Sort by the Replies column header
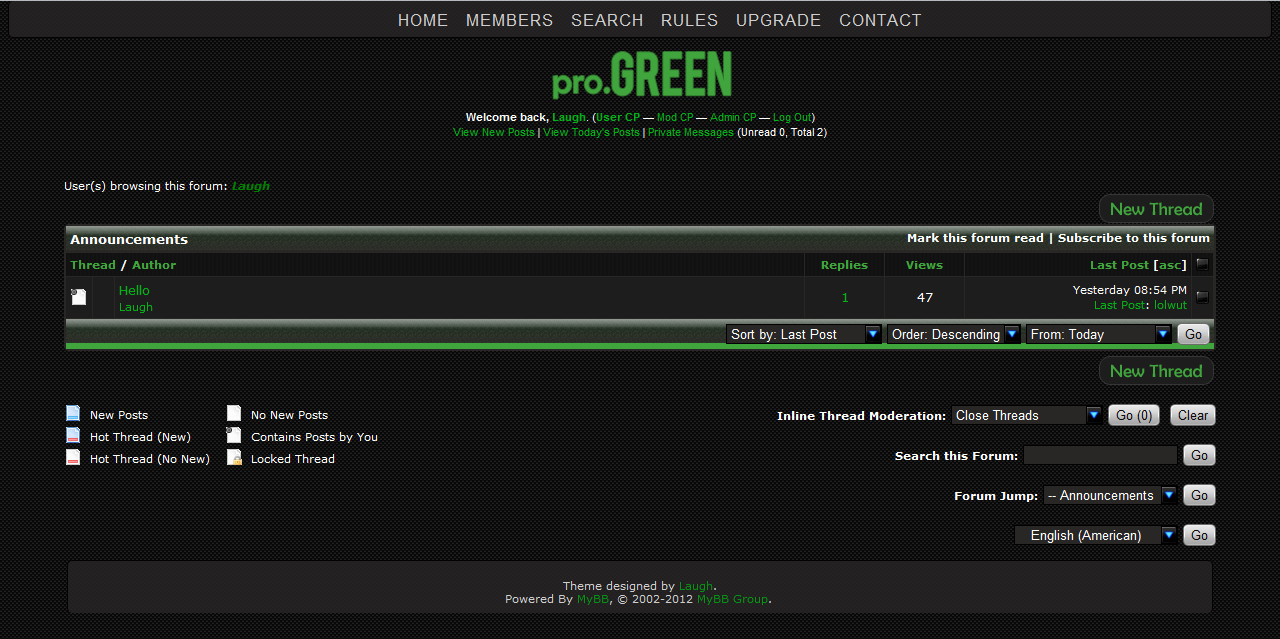This screenshot has width=1280, height=639. (844, 265)
